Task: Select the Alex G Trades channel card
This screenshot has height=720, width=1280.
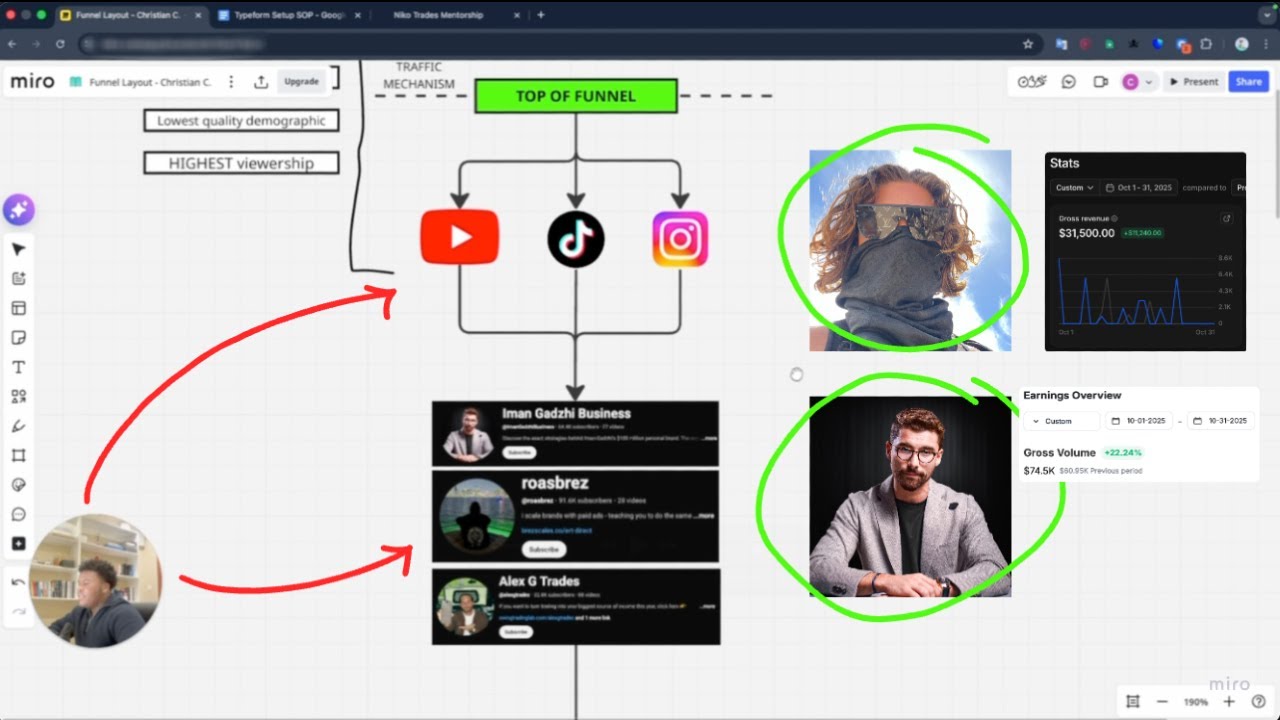Action: coord(576,607)
